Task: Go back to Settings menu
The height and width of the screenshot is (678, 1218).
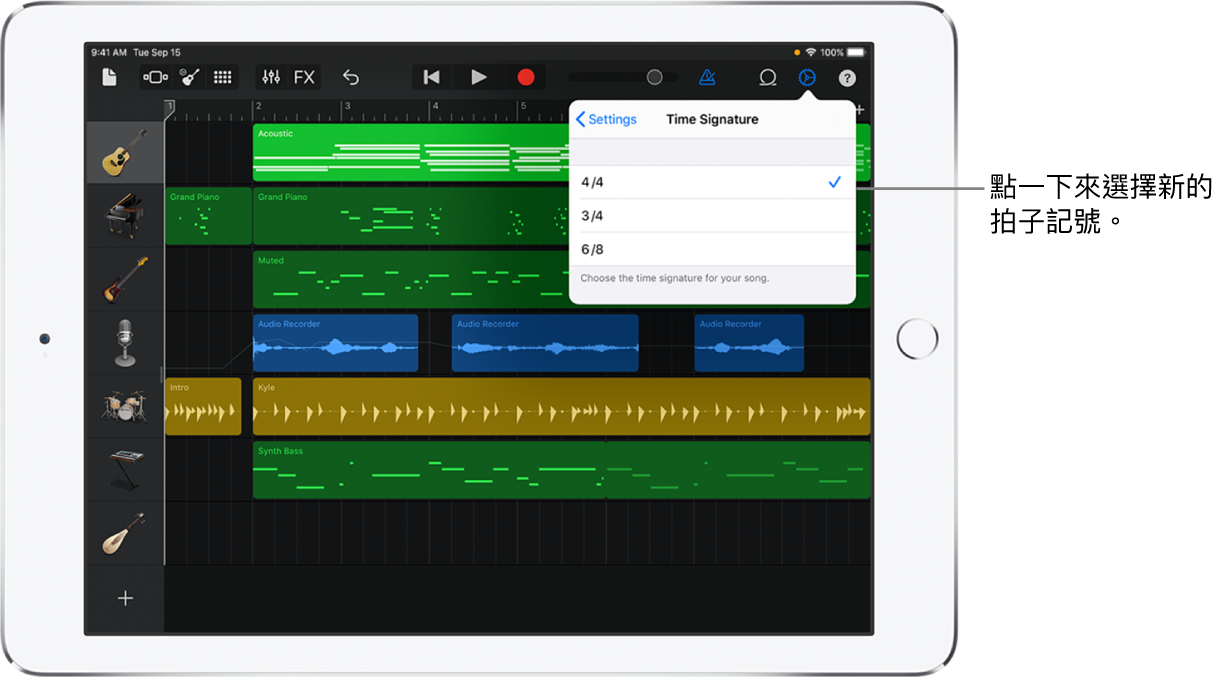Action: tap(607, 119)
